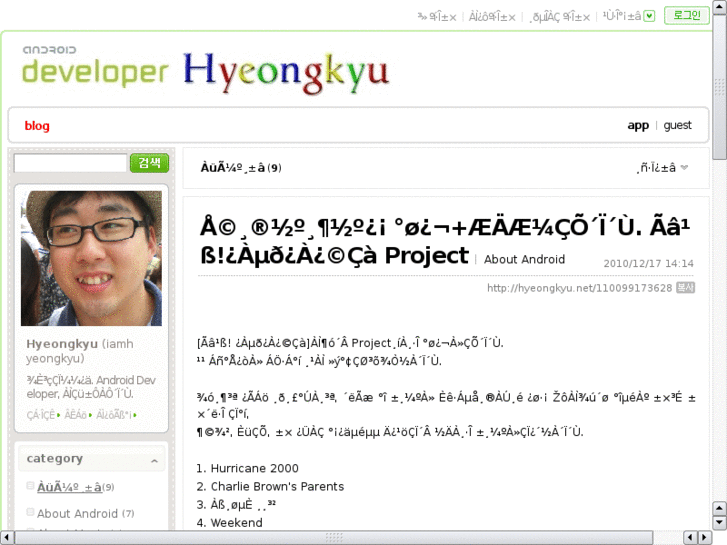727x545 pixels.
Task: Click the Hyeongkyu profile name
Action: click(62, 344)
